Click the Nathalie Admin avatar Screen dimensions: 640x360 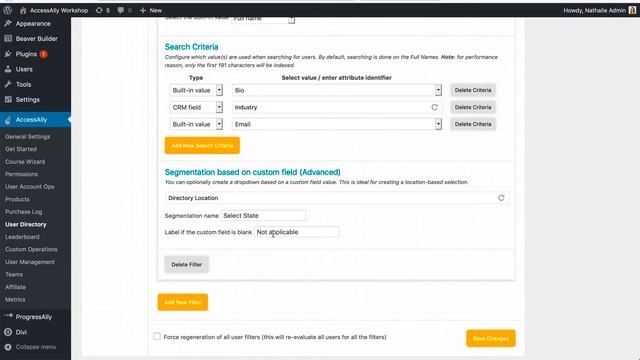click(x=632, y=10)
